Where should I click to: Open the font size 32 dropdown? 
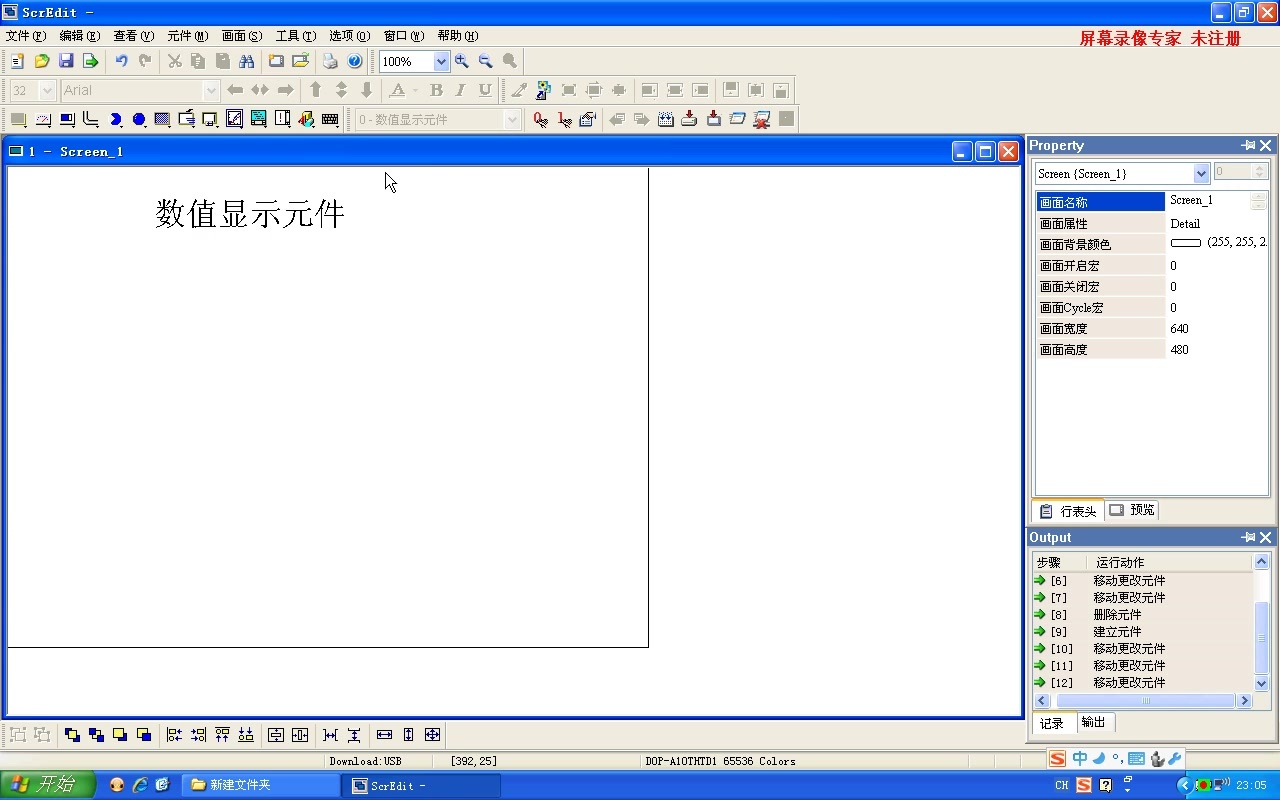pyautogui.click(x=47, y=90)
